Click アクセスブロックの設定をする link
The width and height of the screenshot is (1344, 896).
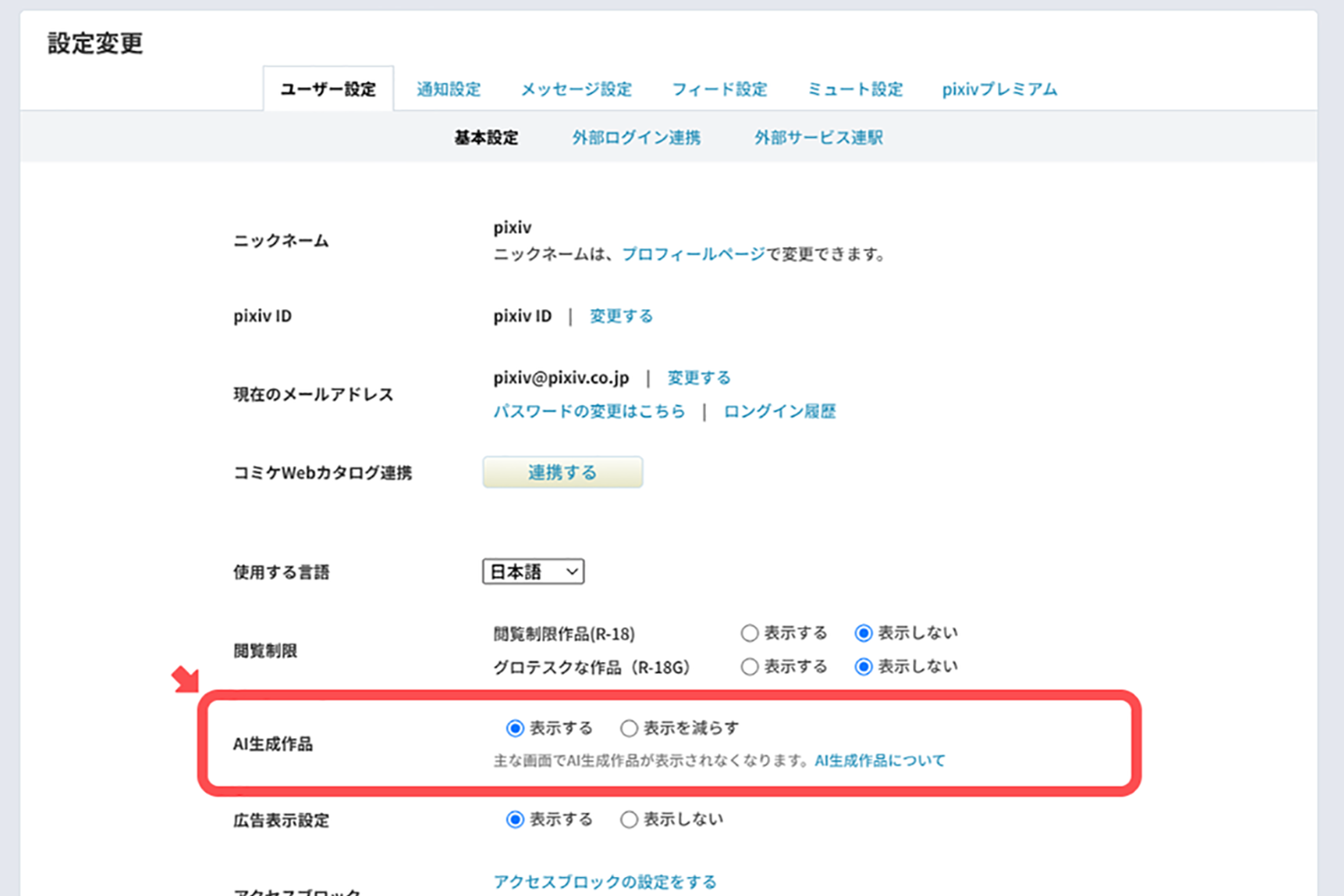[605, 882]
